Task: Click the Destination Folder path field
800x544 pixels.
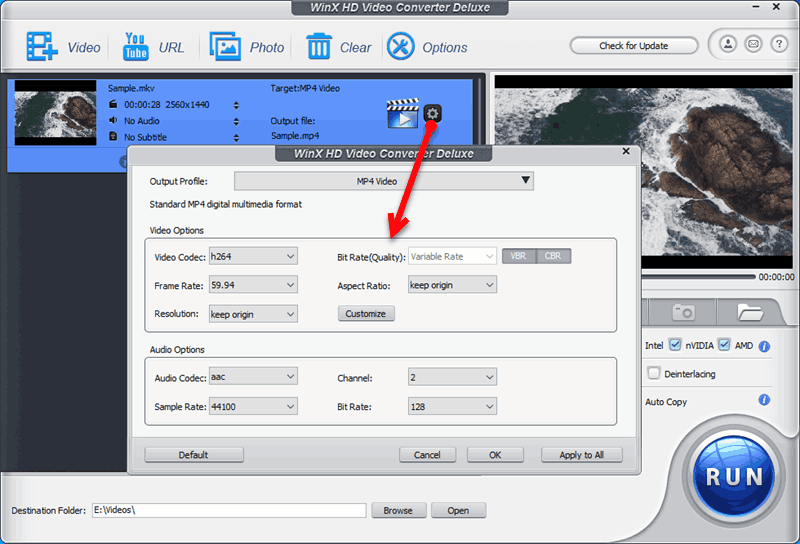Action: pyautogui.click(x=229, y=510)
